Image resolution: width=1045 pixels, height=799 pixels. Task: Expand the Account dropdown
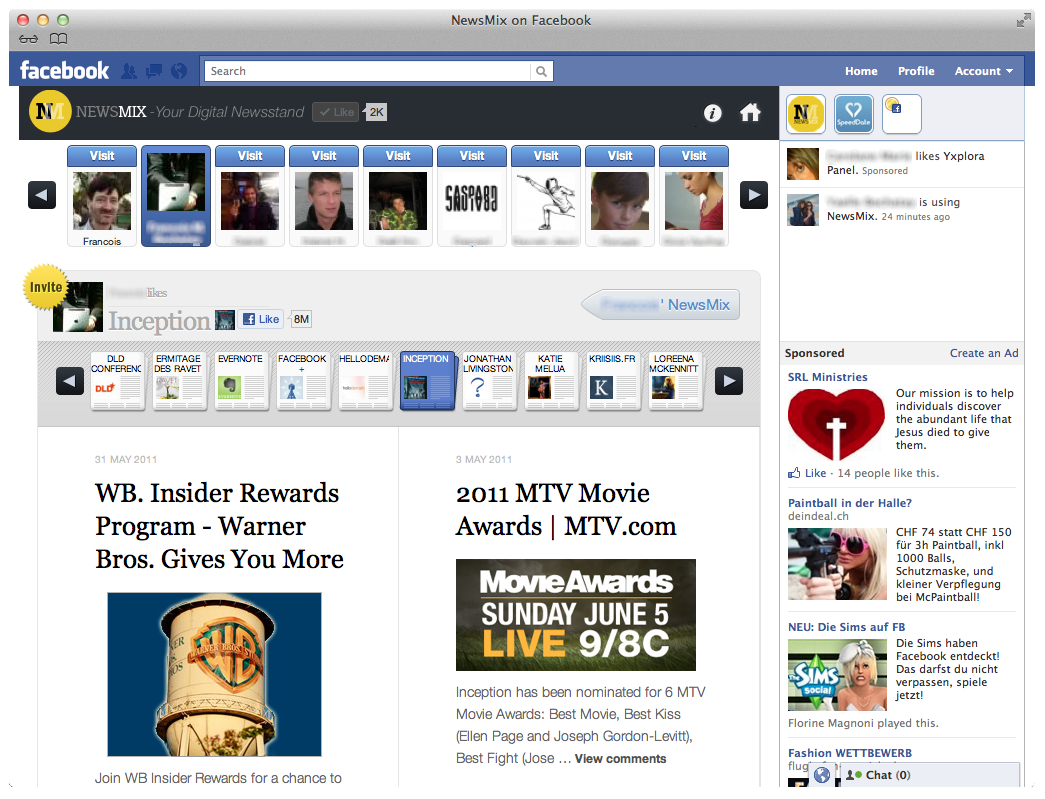984,71
